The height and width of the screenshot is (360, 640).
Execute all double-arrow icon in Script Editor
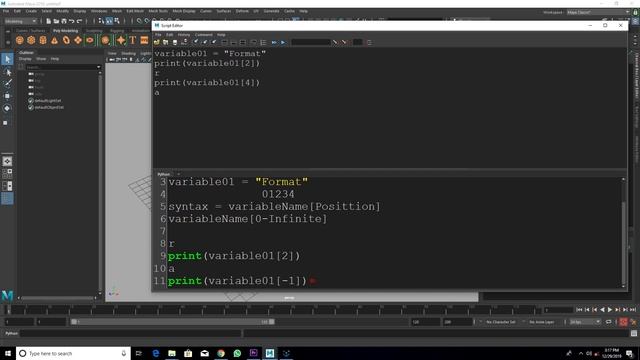point(274,42)
